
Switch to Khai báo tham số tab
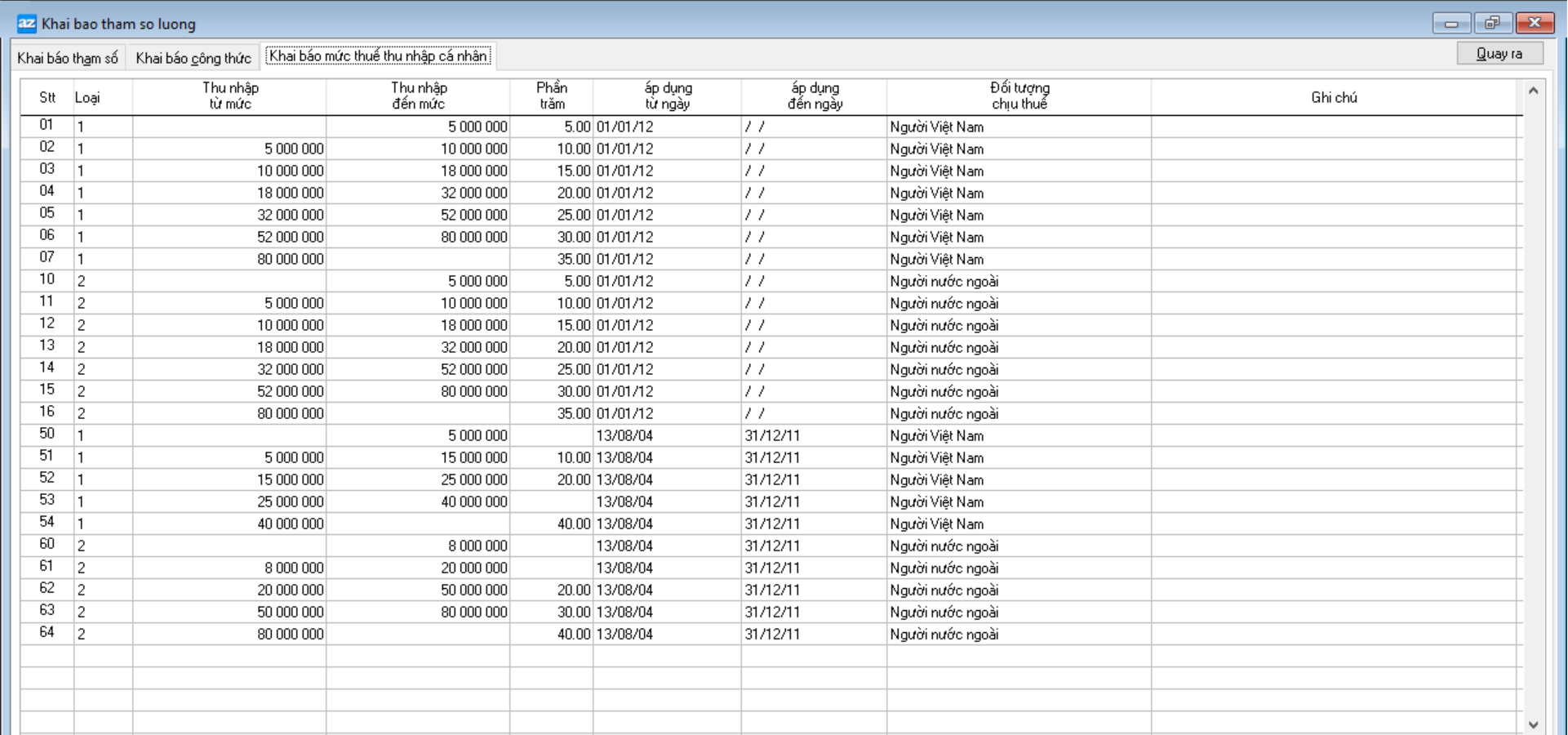(68, 58)
